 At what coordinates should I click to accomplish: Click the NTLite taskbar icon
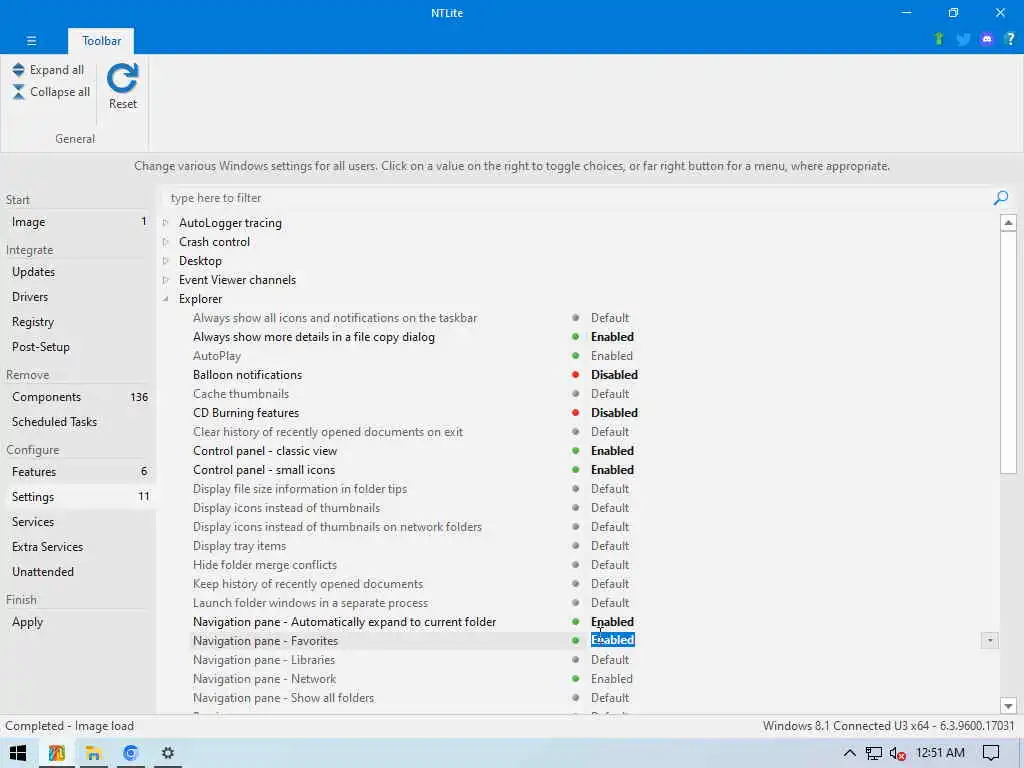[x=57, y=753]
